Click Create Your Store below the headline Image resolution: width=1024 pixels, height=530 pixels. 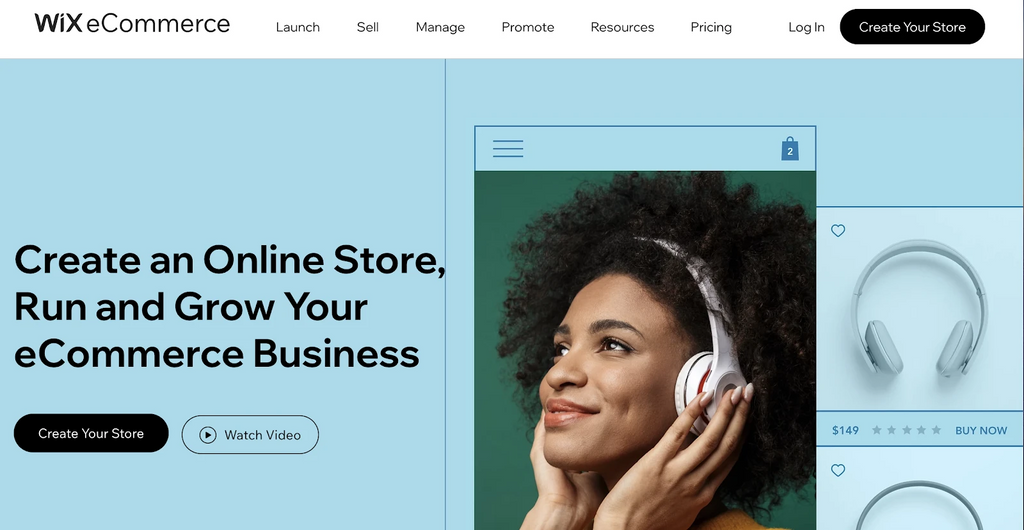(x=91, y=433)
